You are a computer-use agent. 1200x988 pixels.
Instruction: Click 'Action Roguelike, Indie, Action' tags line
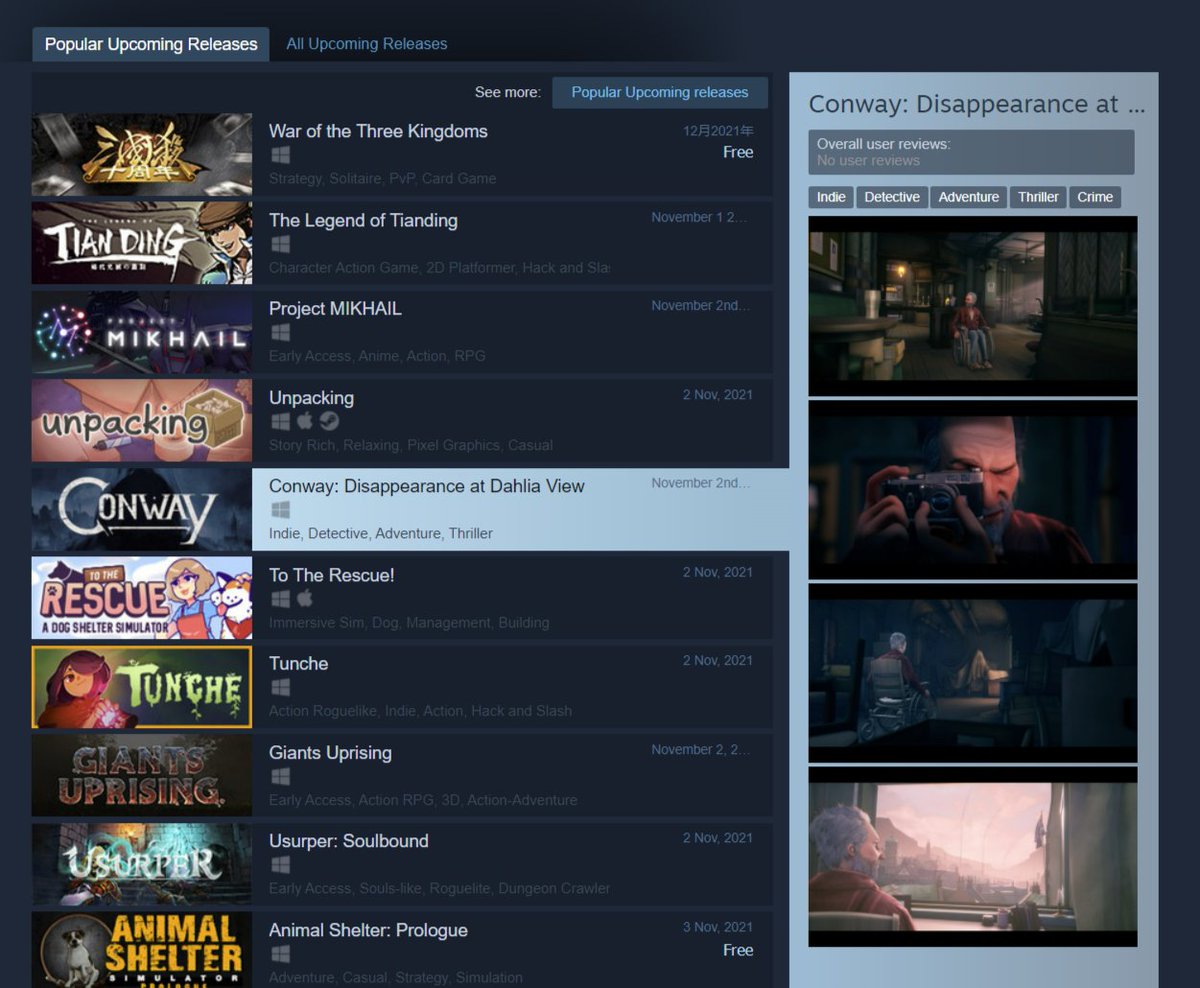421,711
